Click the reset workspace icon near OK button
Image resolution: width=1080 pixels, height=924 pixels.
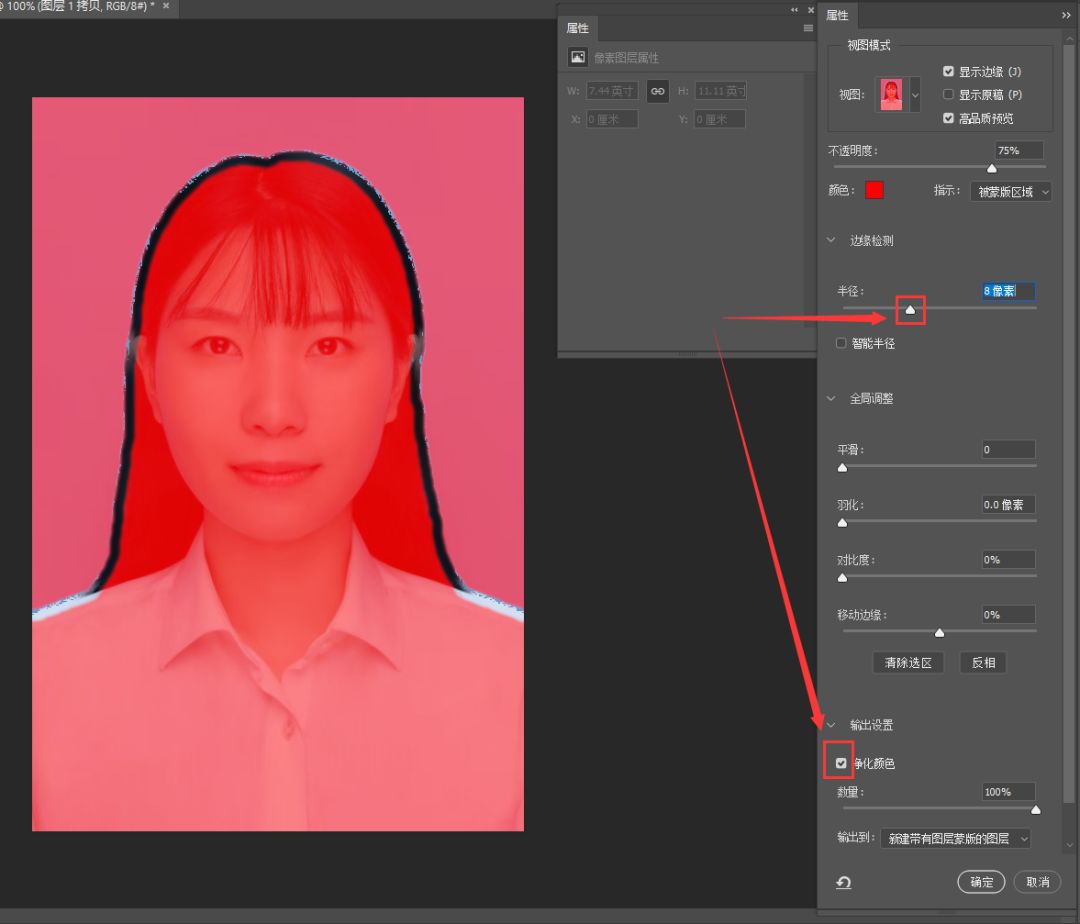click(843, 882)
